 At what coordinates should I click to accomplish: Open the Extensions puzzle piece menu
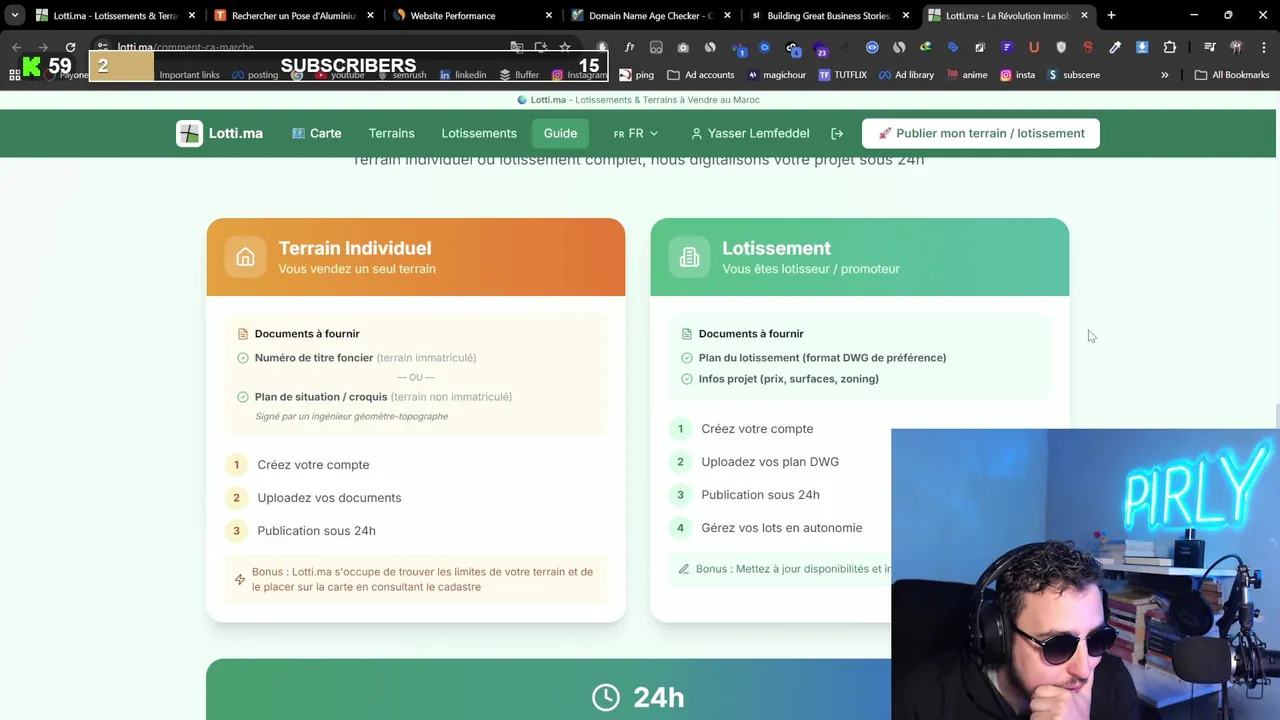[1170, 47]
